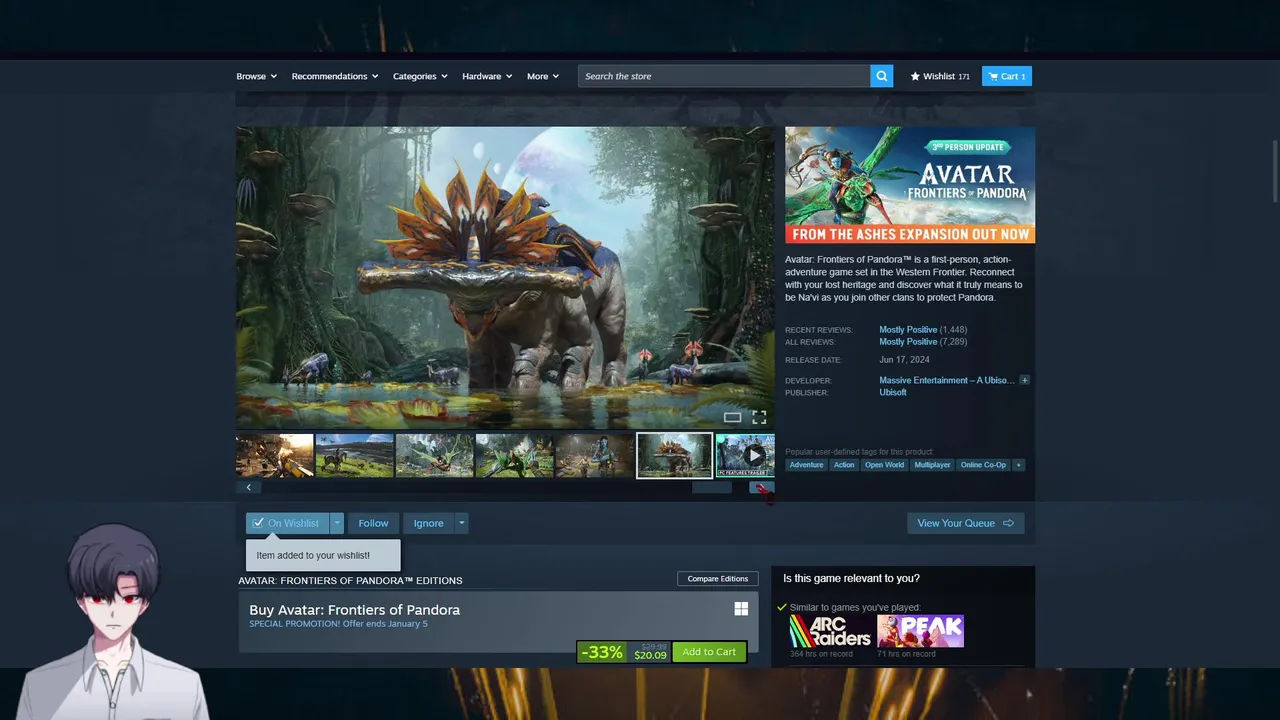
Task: Enter fullscreen on the screenshot viewer
Action: [759, 417]
